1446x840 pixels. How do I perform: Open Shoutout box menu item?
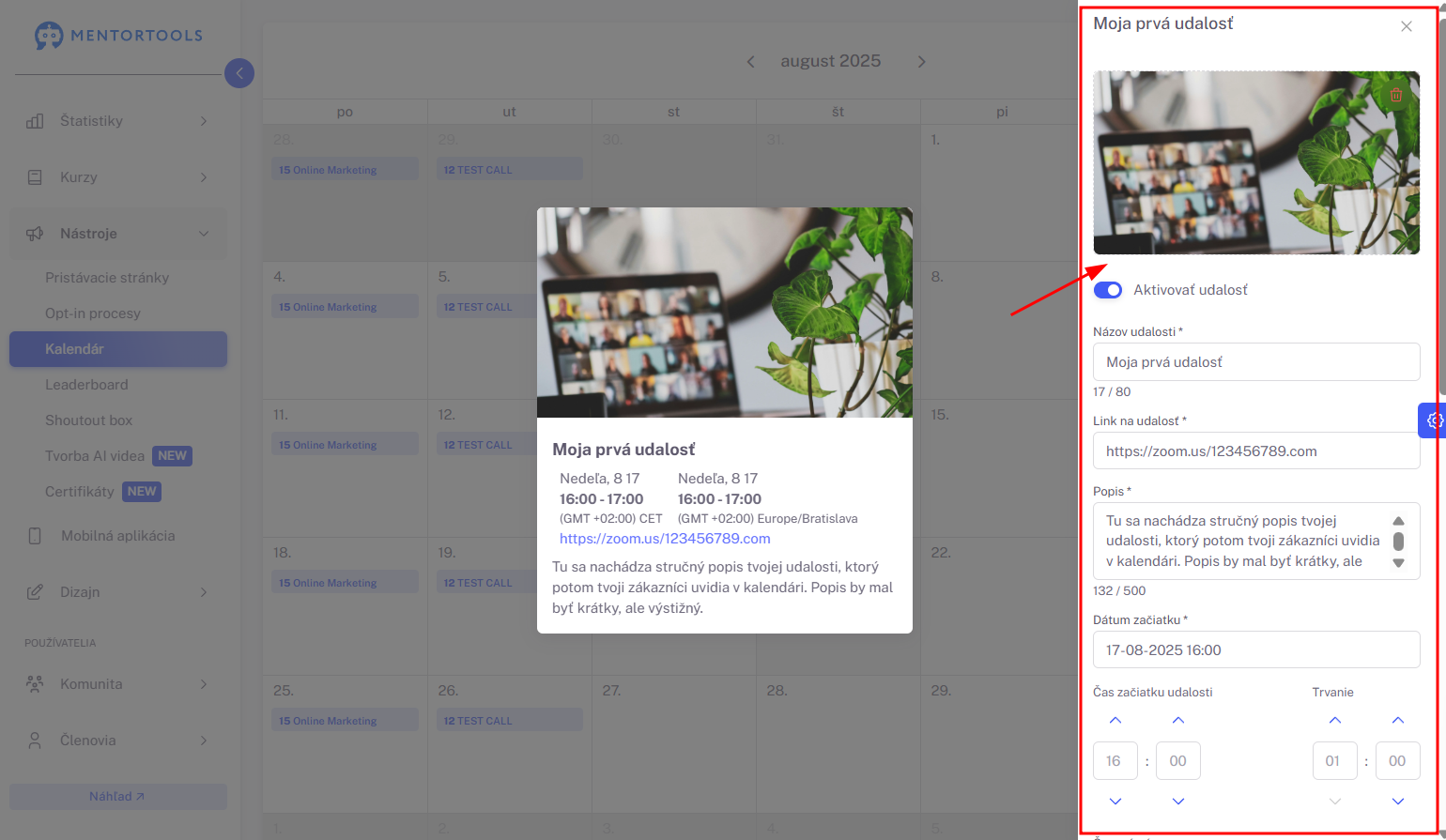[x=89, y=420]
